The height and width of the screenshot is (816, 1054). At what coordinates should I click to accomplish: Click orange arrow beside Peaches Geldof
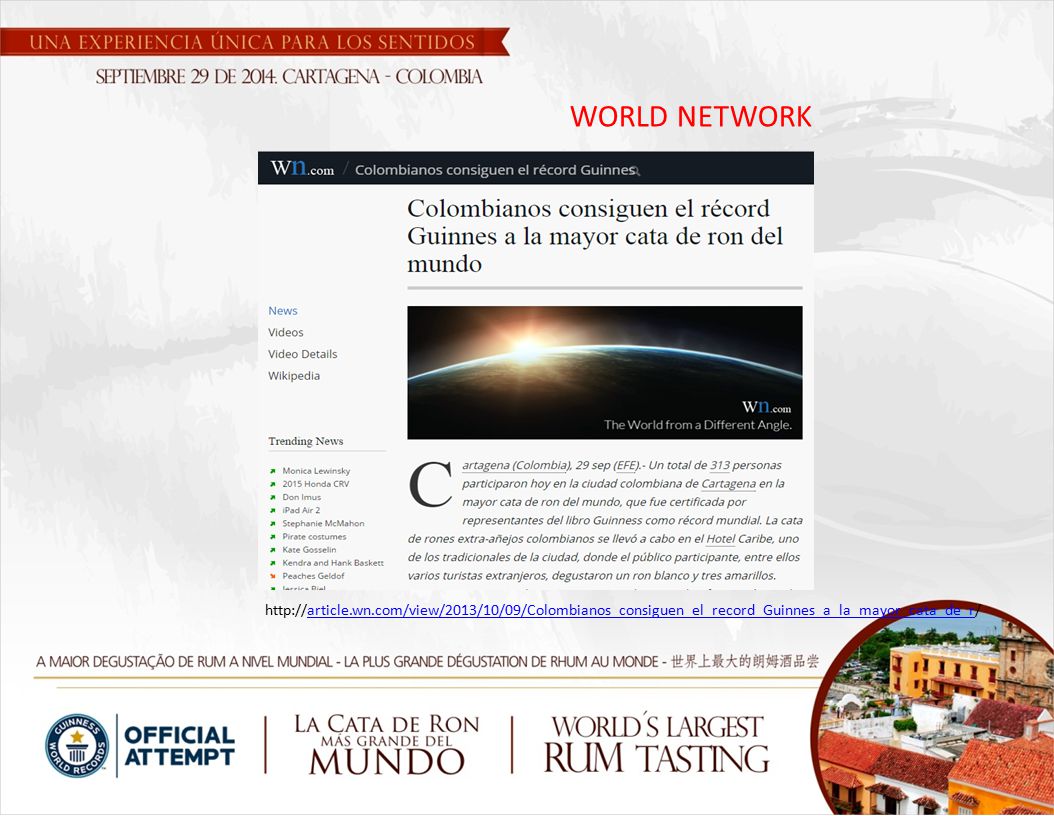[x=273, y=576]
